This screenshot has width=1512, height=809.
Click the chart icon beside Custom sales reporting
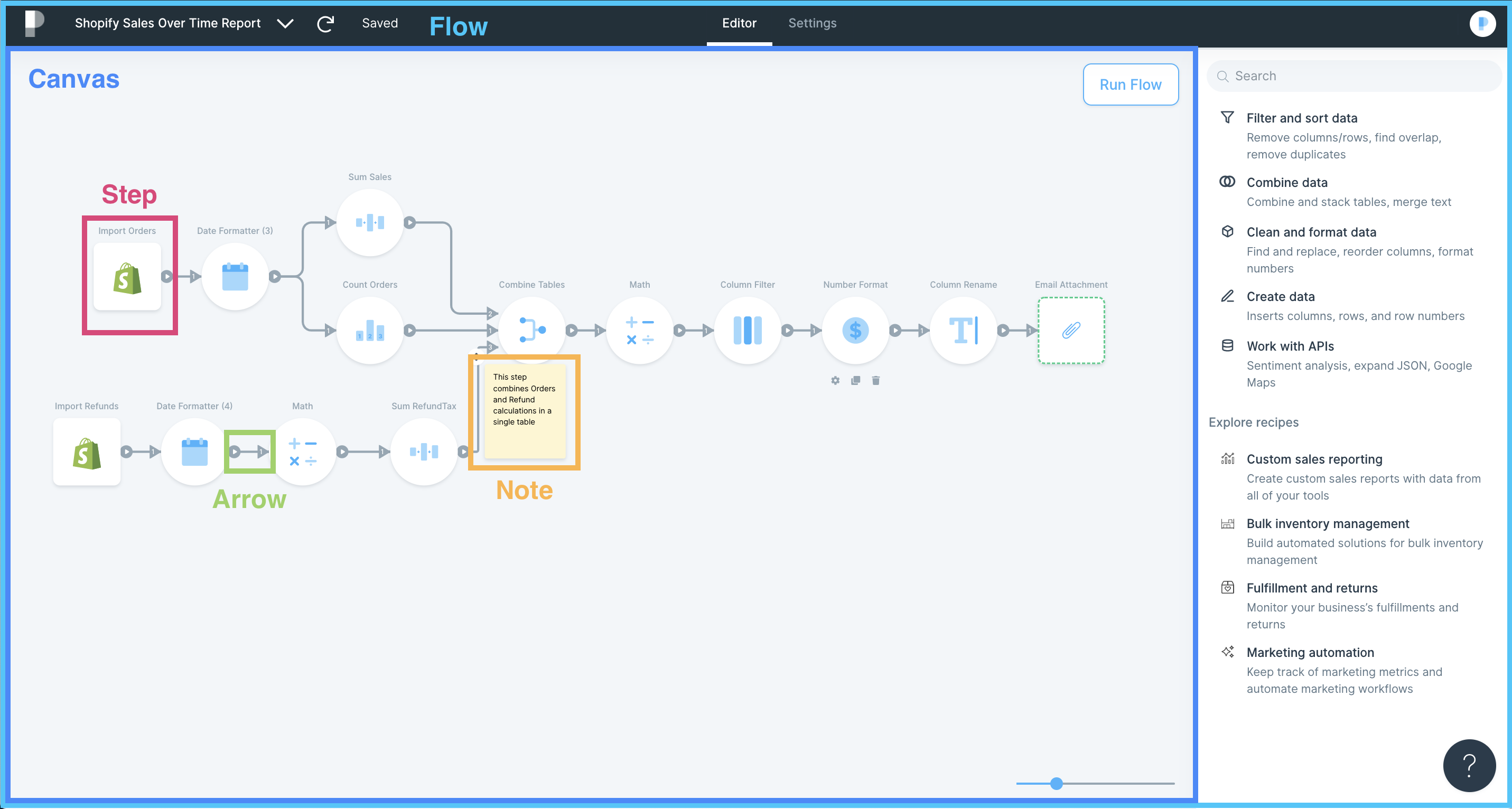(x=1227, y=459)
